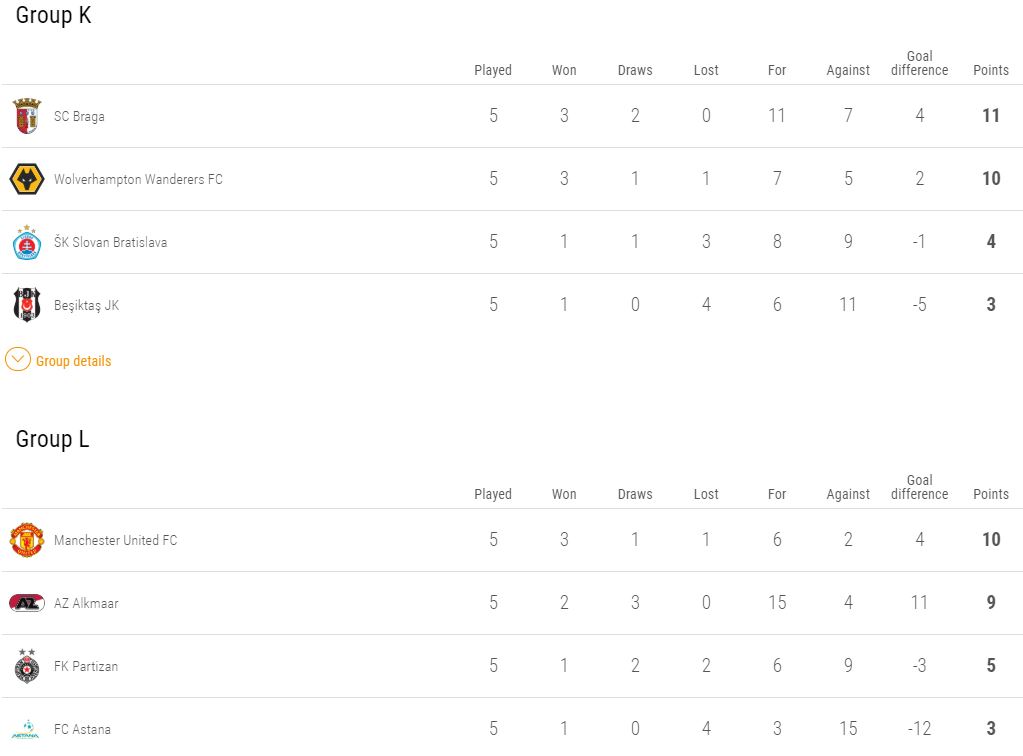The image size is (1023, 756).
Task: Click the FC Astana logo
Action: (27, 729)
